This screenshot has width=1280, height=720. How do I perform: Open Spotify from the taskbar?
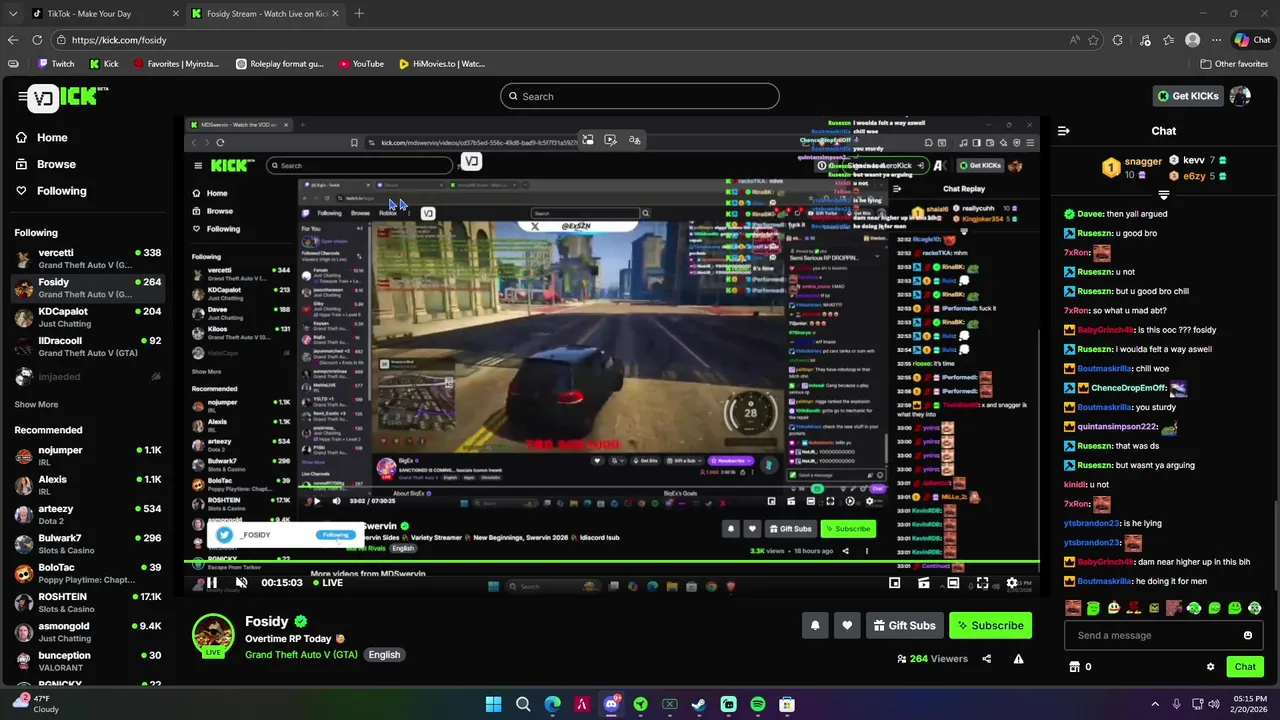click(x=758, y=705)
